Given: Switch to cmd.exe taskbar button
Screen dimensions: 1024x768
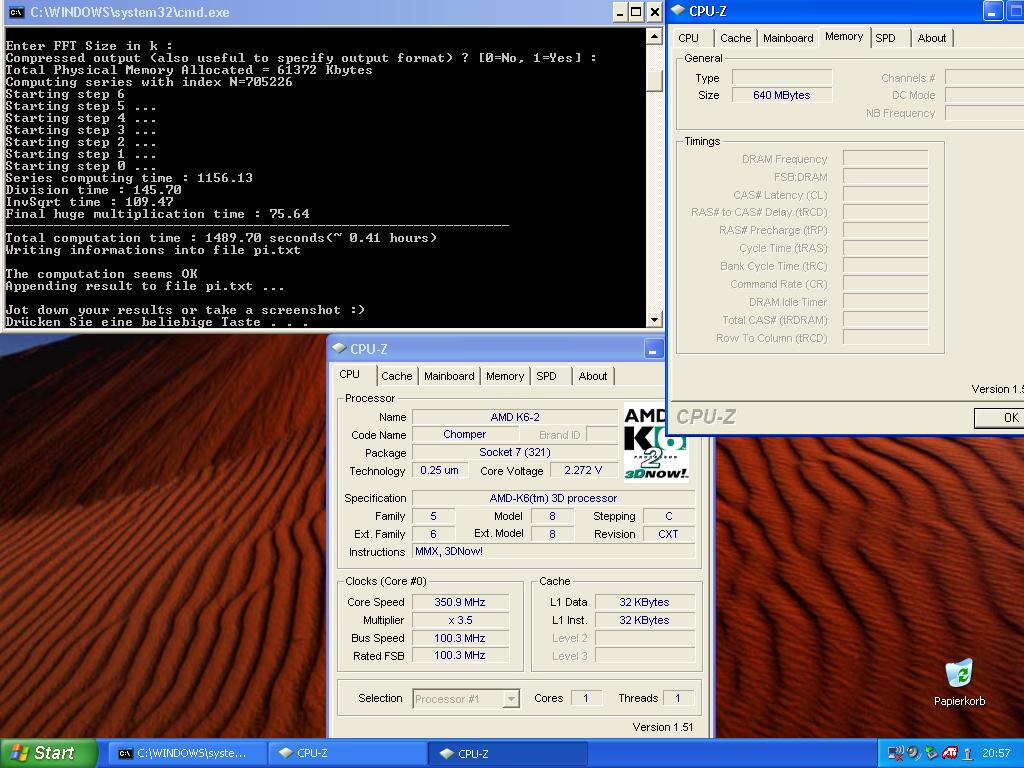Looking at the screenshot, I should (186, 753).
